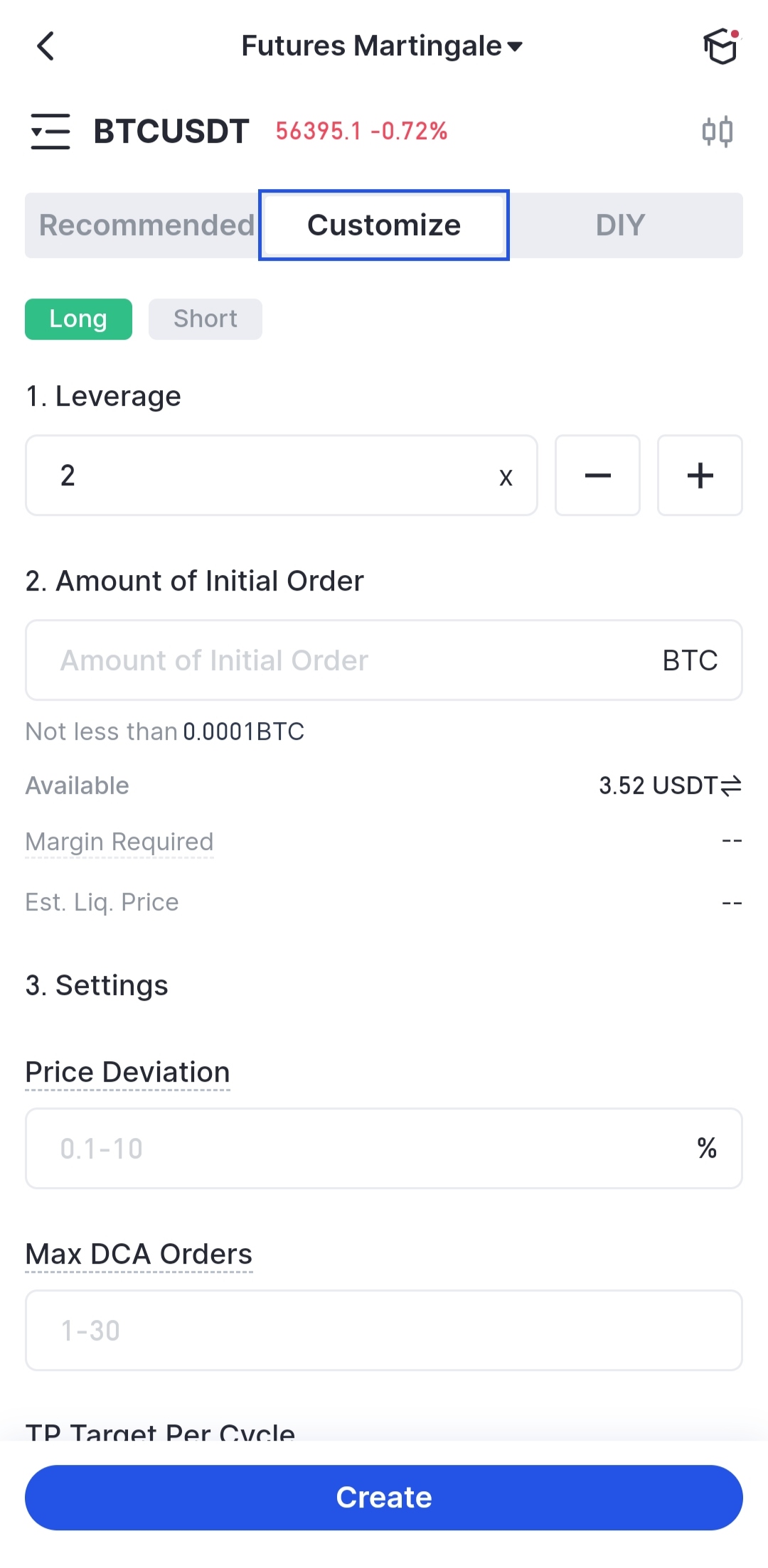Open the candlestick chart icon
The height and width of the screenshot is (1568, 768).
click(x=717, y=131)
